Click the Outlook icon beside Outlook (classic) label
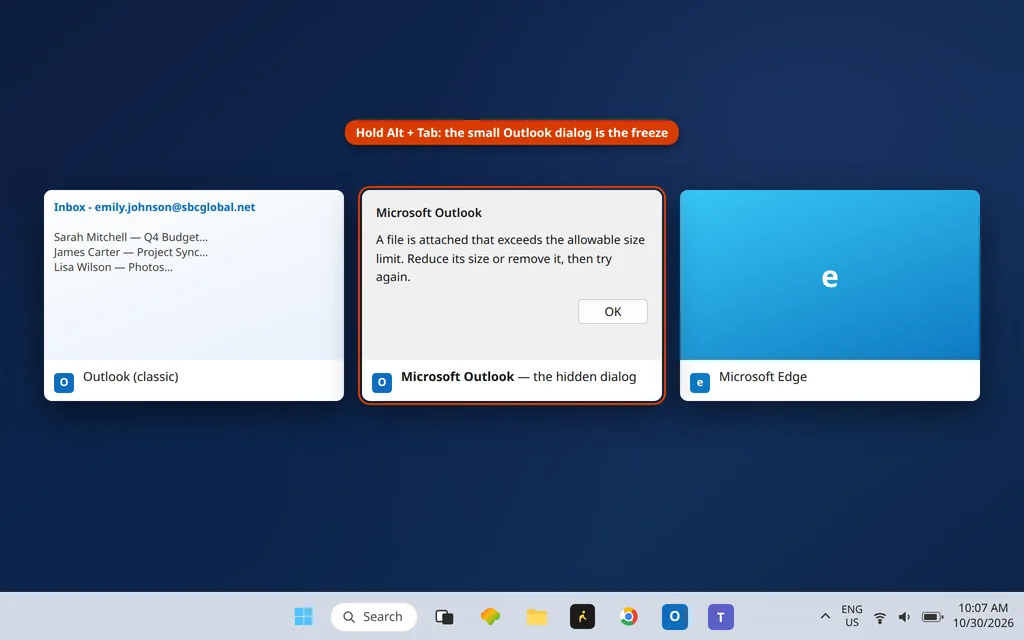Image resolution: width=1024 pixels, height=640 pixels. pyautogui.click(x=64, y=382)
